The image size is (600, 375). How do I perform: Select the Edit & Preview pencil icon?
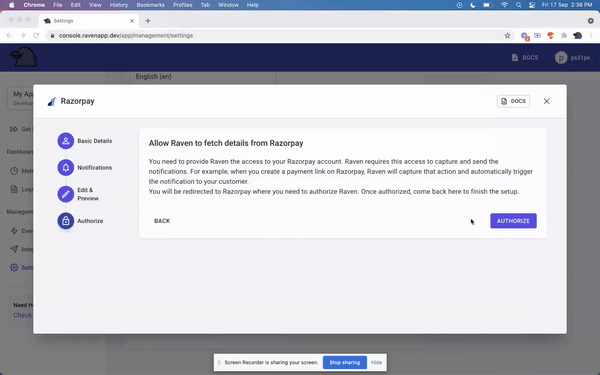[66, 194]
